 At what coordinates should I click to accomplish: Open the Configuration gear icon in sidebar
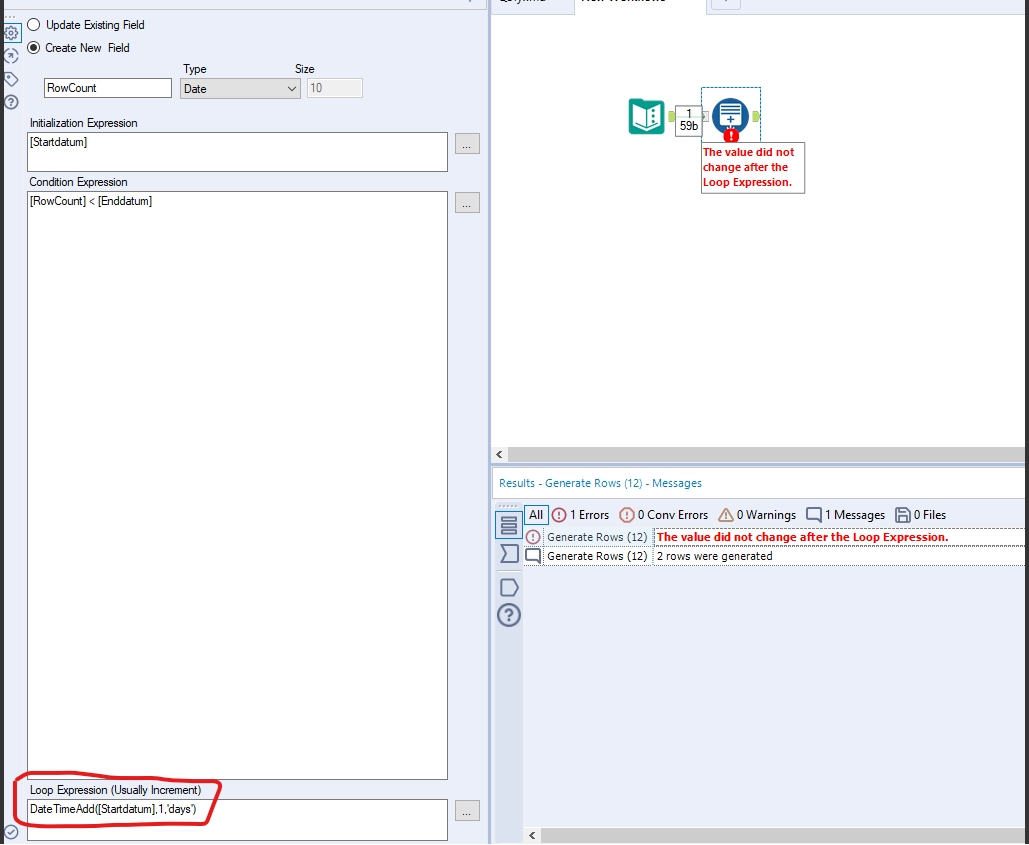click(11, 33)
